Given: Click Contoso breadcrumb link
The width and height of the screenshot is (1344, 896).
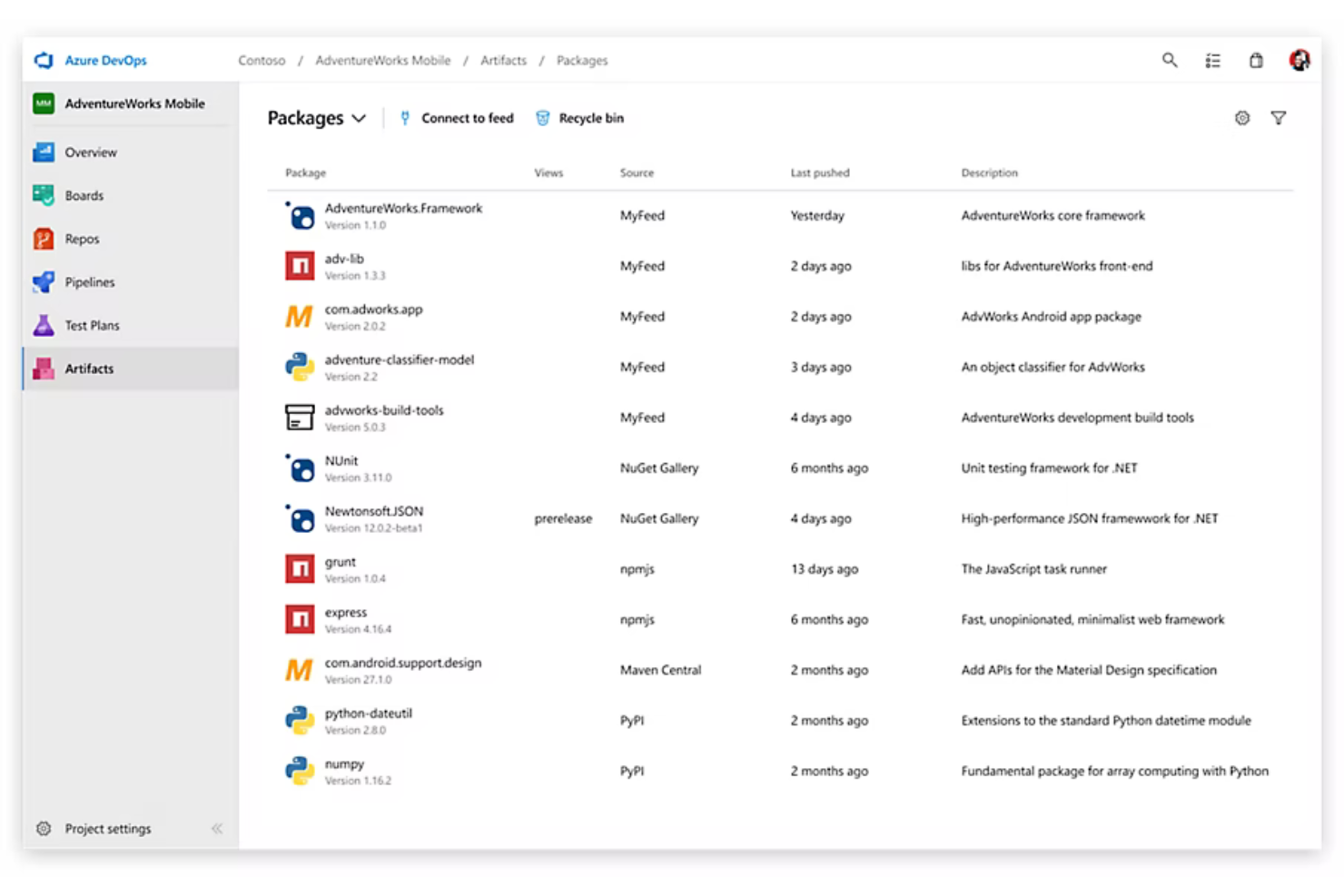Looking at the screenshot, I should point(262,61).
